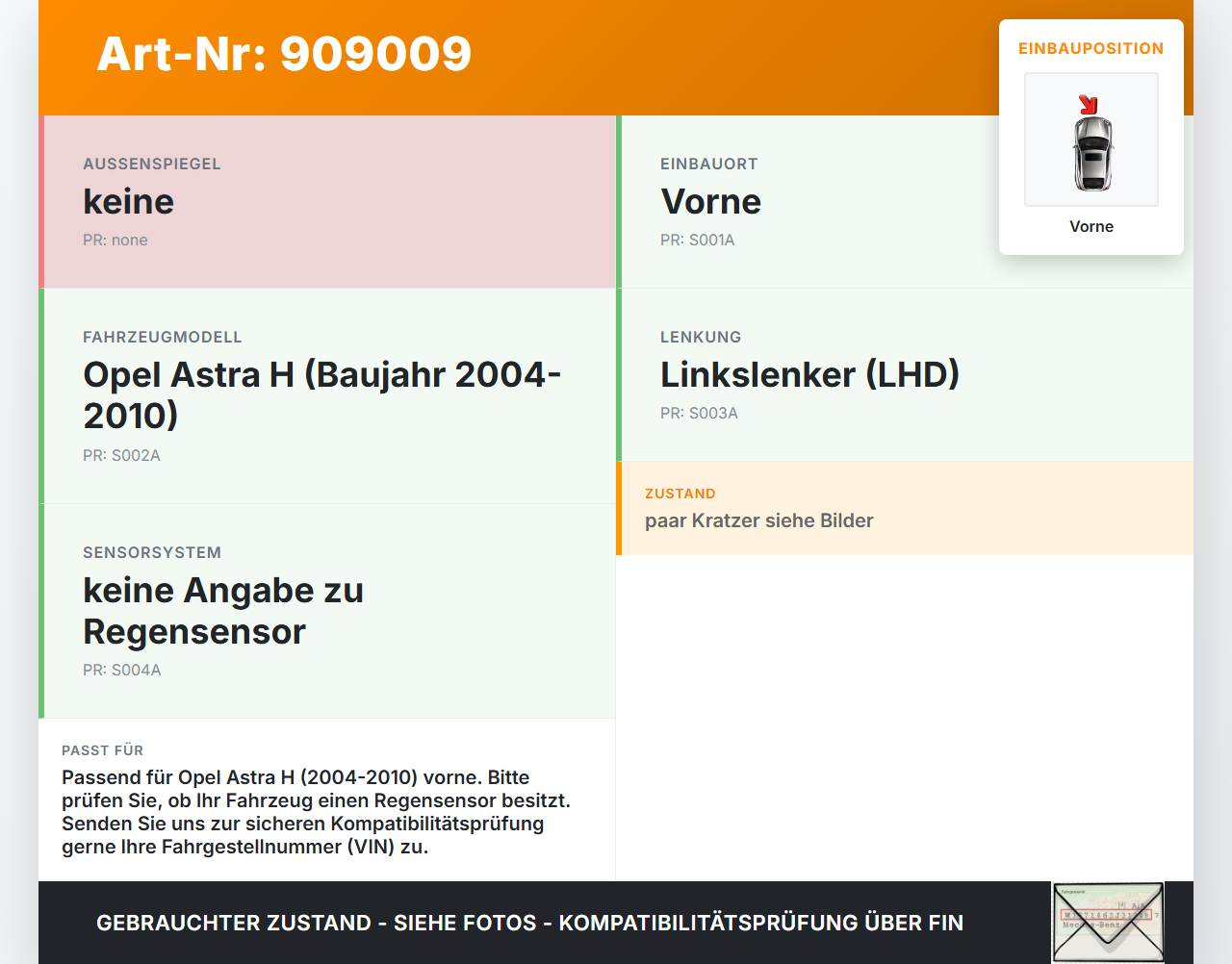Image resolution: width=1232 pixels, height=964 pixels.
Task: Click the PR: S003A code
Action: tap(700, 413)
